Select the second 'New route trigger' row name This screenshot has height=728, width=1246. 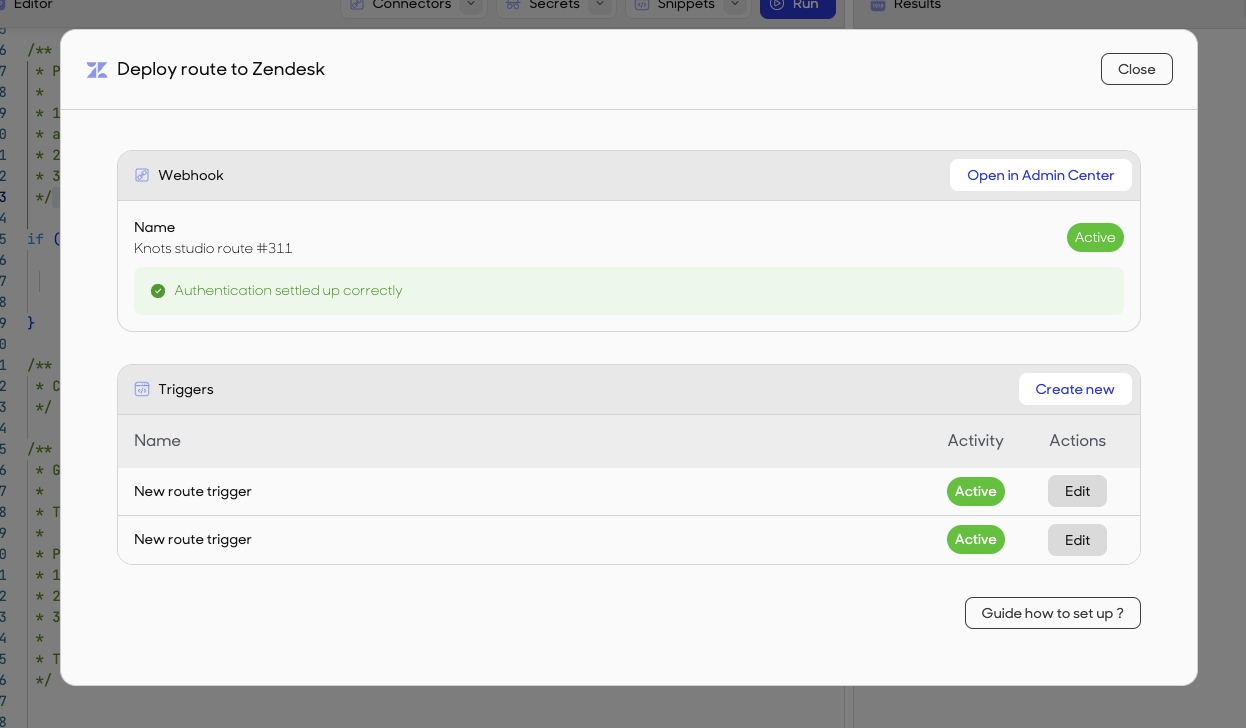tap(193, 539)
